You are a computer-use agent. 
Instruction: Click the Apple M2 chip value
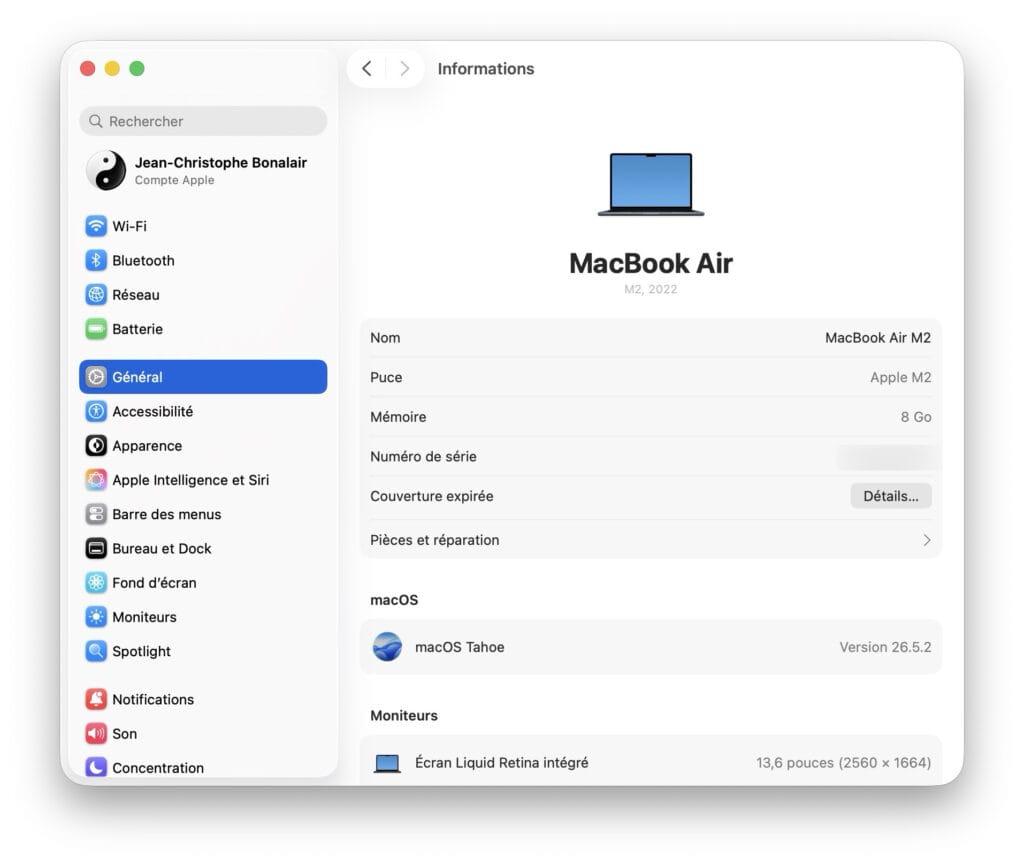click(901, 377)
